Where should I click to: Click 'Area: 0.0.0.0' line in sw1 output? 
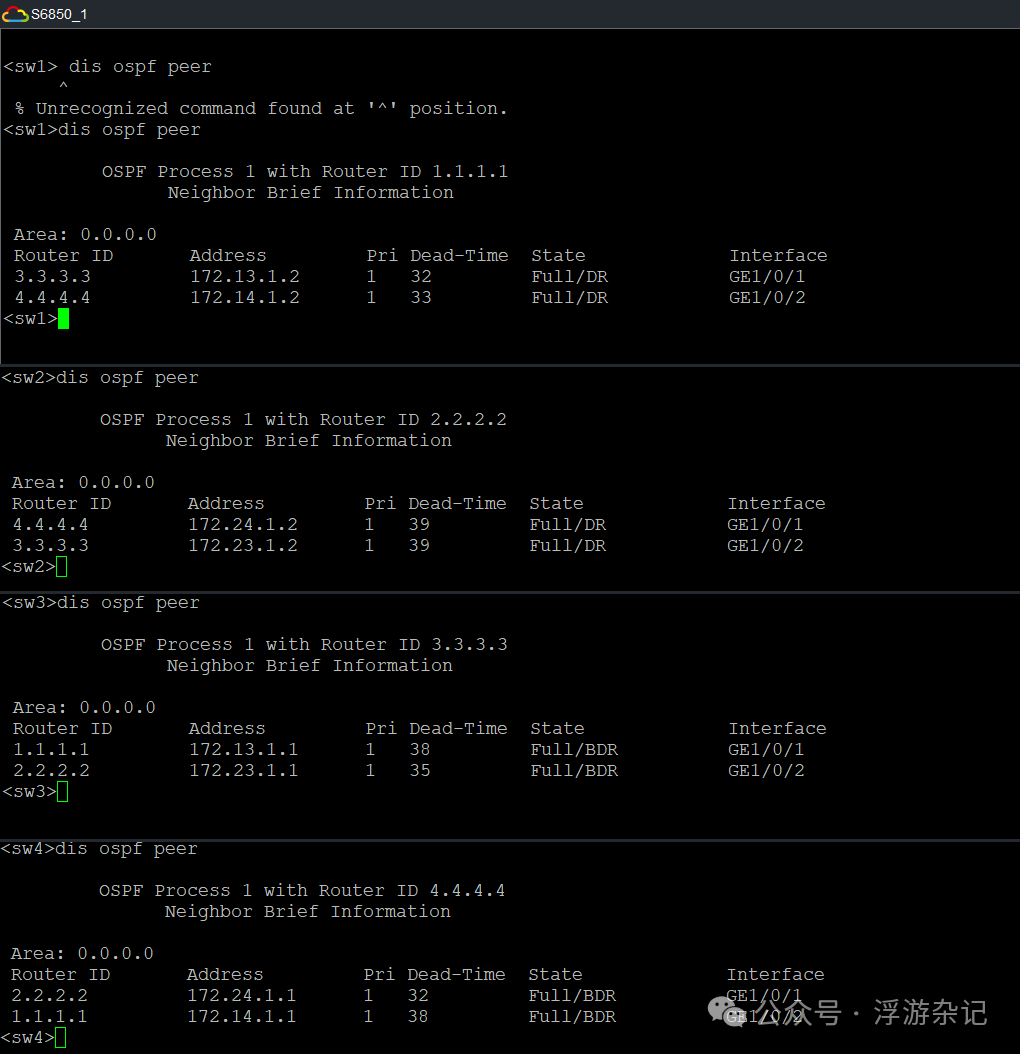85,235
